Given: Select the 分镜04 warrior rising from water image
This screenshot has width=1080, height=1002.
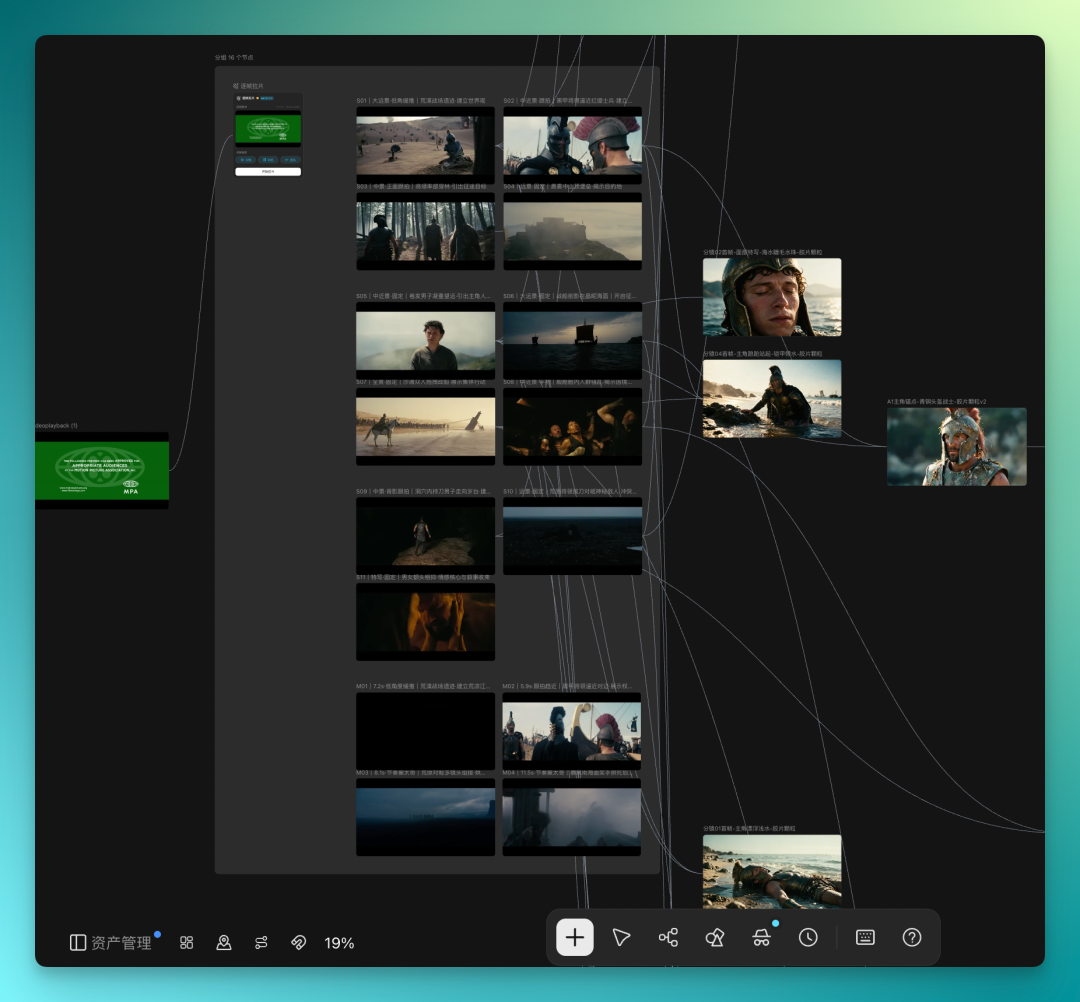Looking at the screenshot, I should [x=771, y=399].
